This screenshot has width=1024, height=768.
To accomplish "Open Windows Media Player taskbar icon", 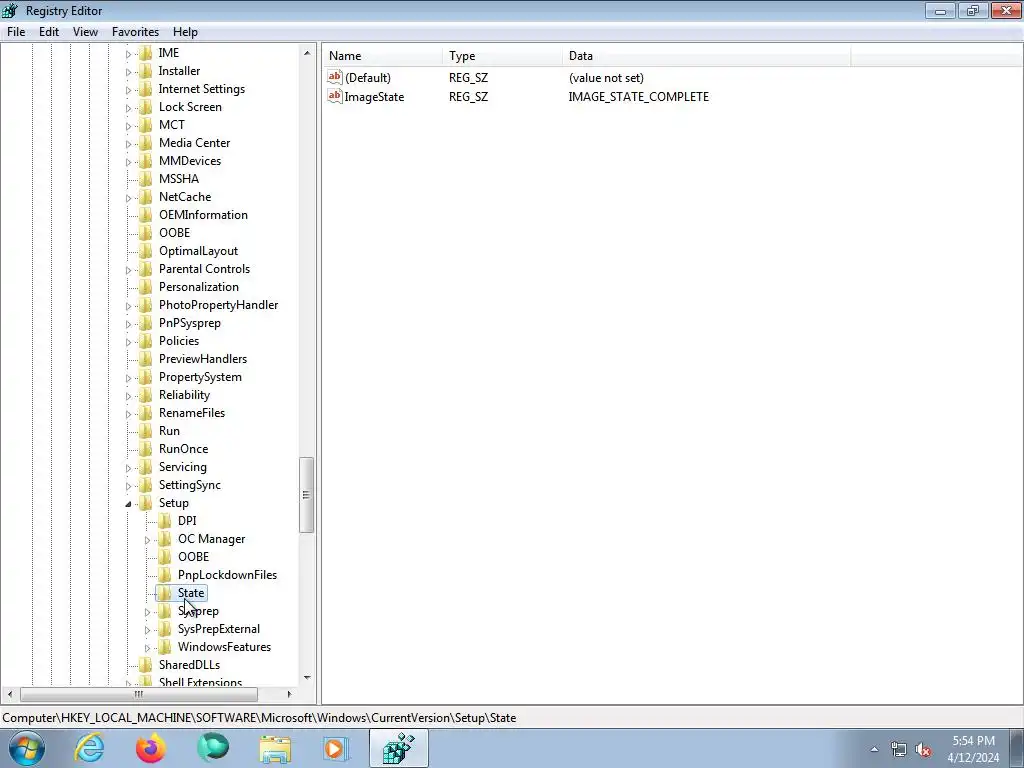I will 336,748.
